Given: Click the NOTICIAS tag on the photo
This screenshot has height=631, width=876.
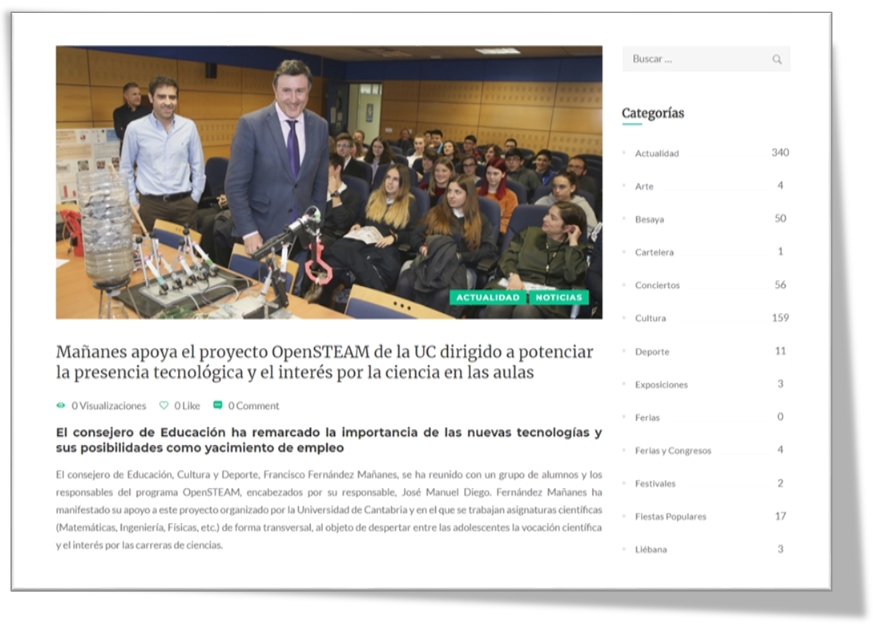Looking at the screenshot, I should [x=559, y=297].
